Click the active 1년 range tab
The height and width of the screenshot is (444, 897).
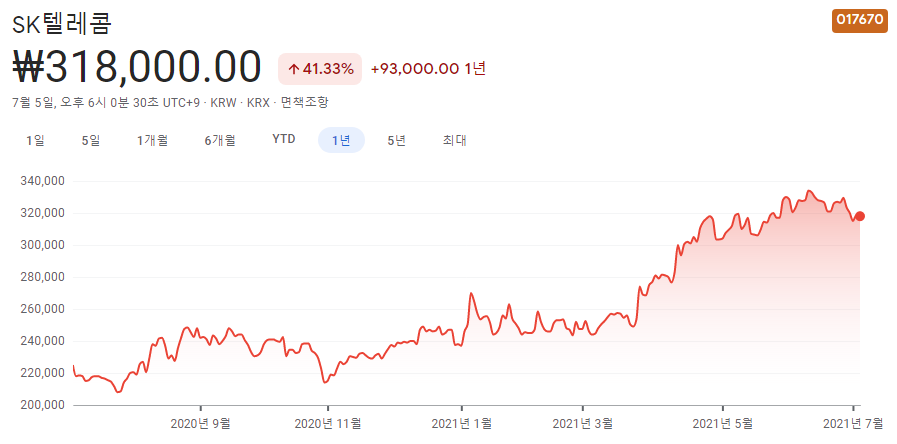tap(341, 140)
